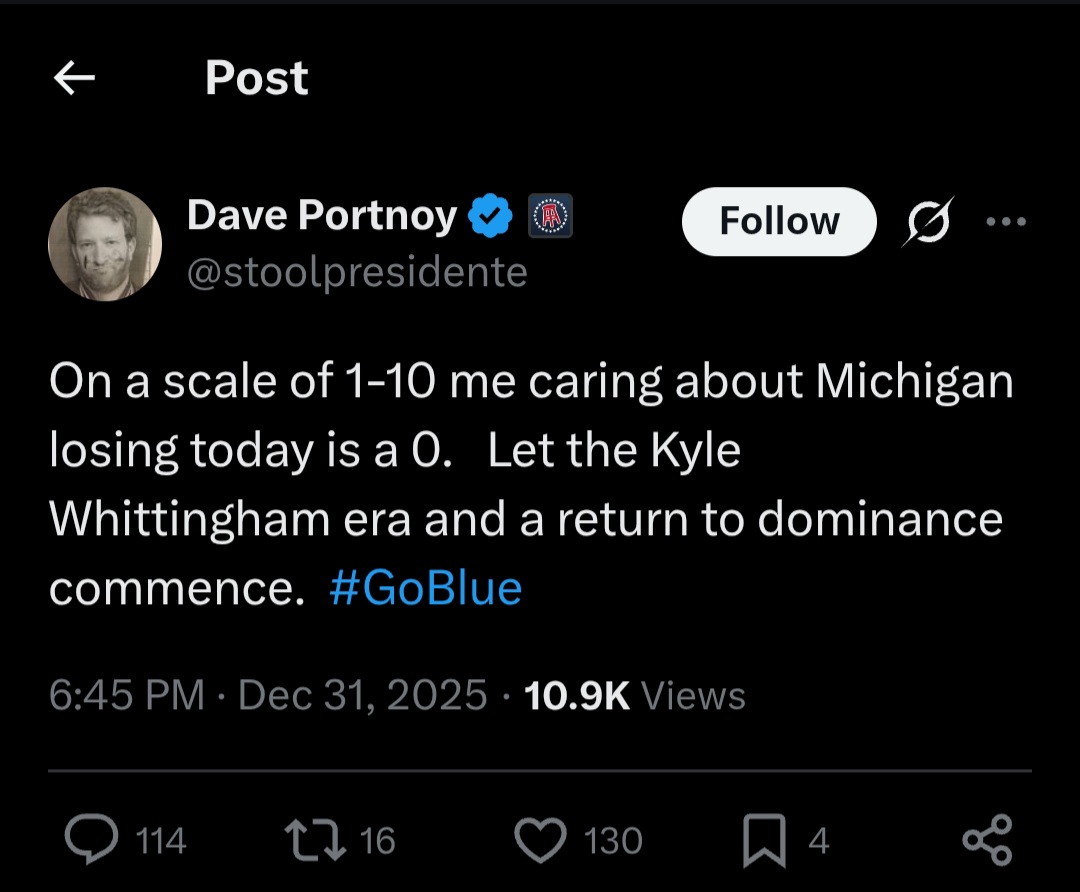Reply to the post via speech bubble
Image resolution: width=1080 pixels, height=892 pixels.
[x=91, y=840]
